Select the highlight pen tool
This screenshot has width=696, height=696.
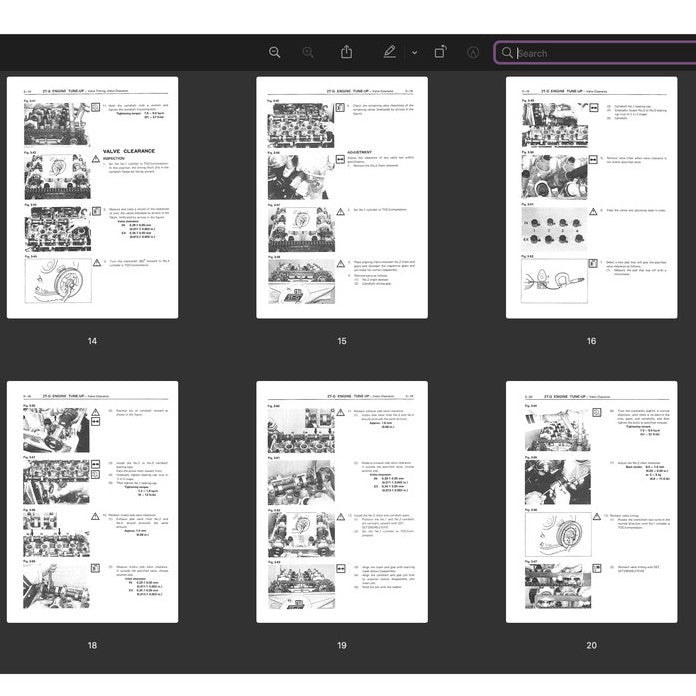coord(389,52)
